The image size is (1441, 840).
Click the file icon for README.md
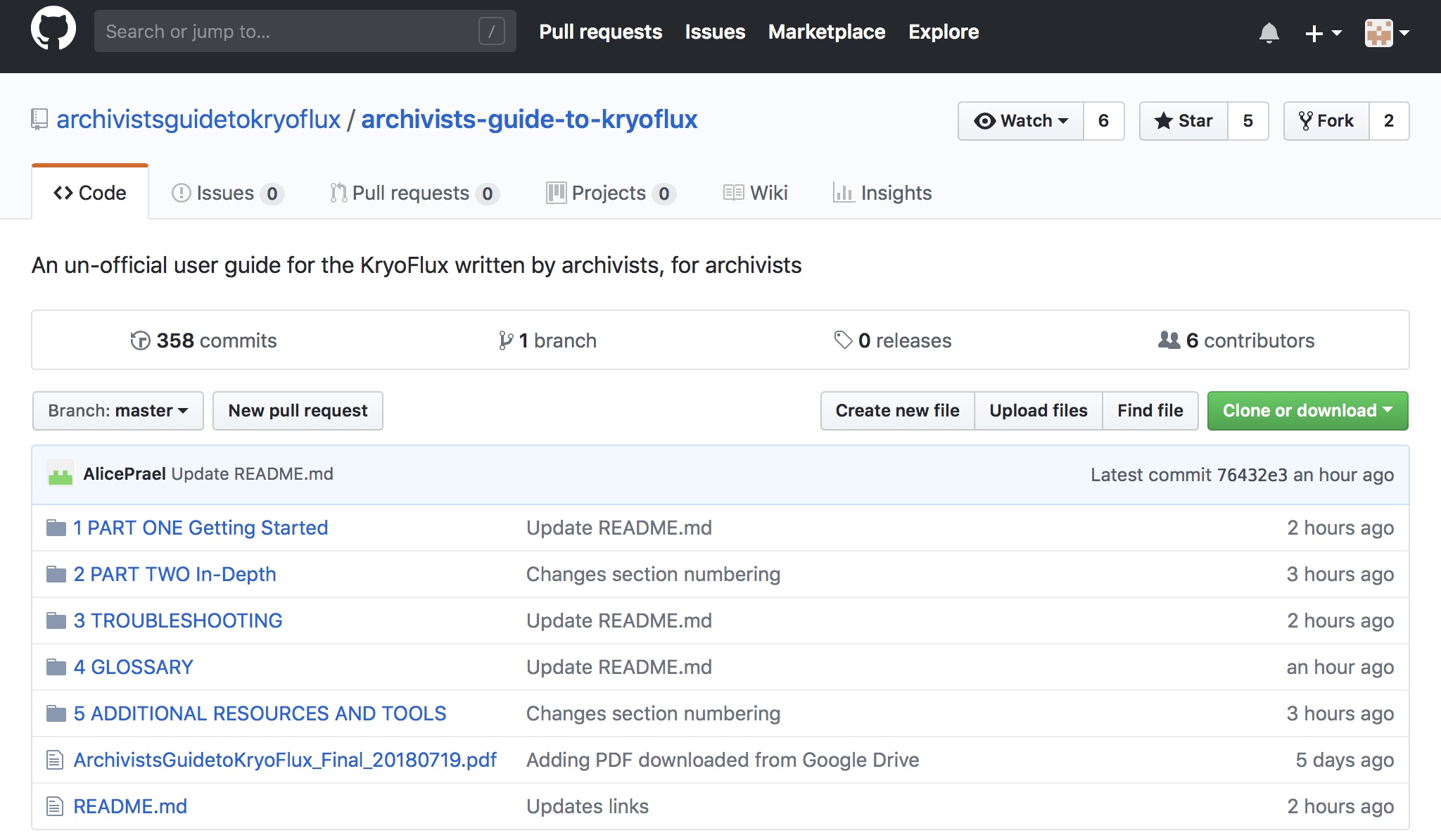[x=55, y=806]
